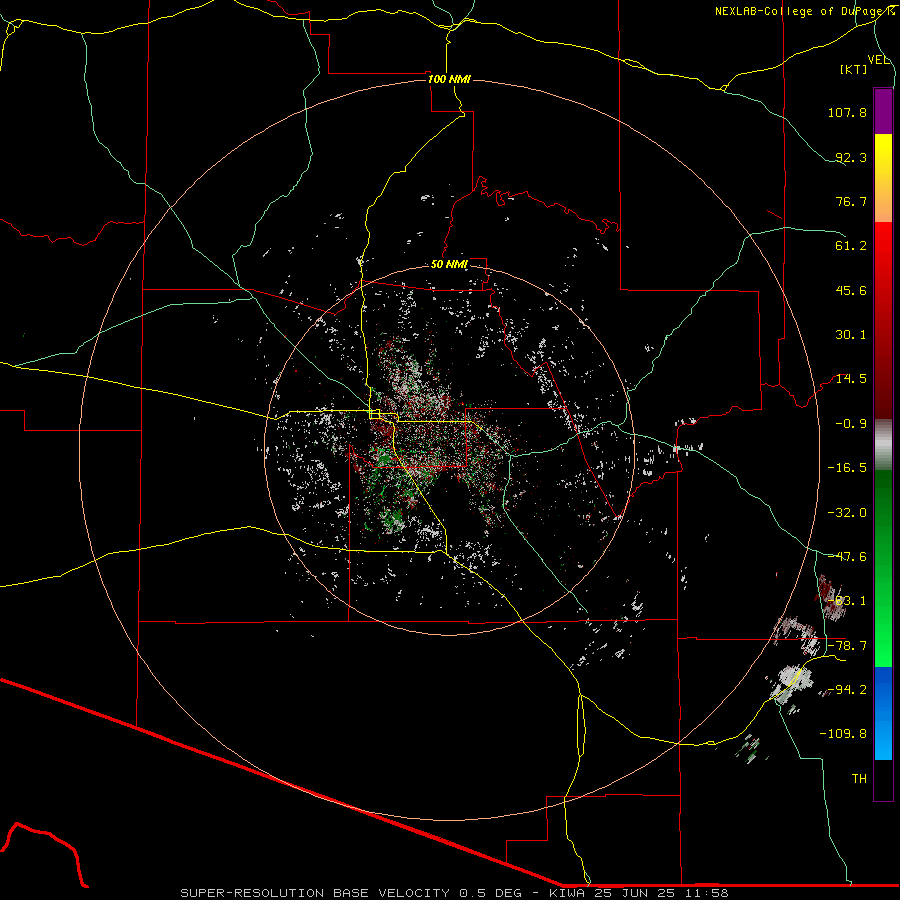
Task: Click the VEL legend heading
Action: coord(878,60)
